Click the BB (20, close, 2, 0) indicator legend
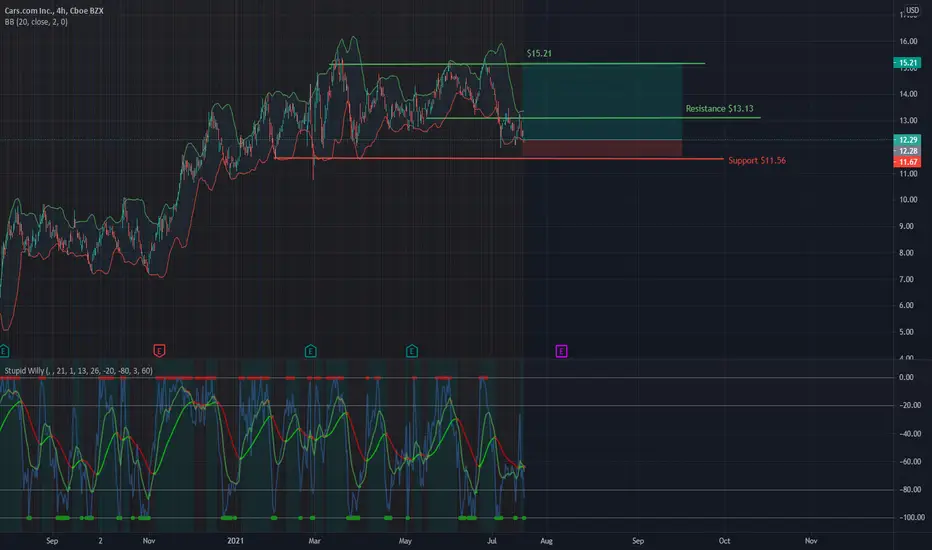The height and width of the screenshot is (550, 932). click(36, 22)
